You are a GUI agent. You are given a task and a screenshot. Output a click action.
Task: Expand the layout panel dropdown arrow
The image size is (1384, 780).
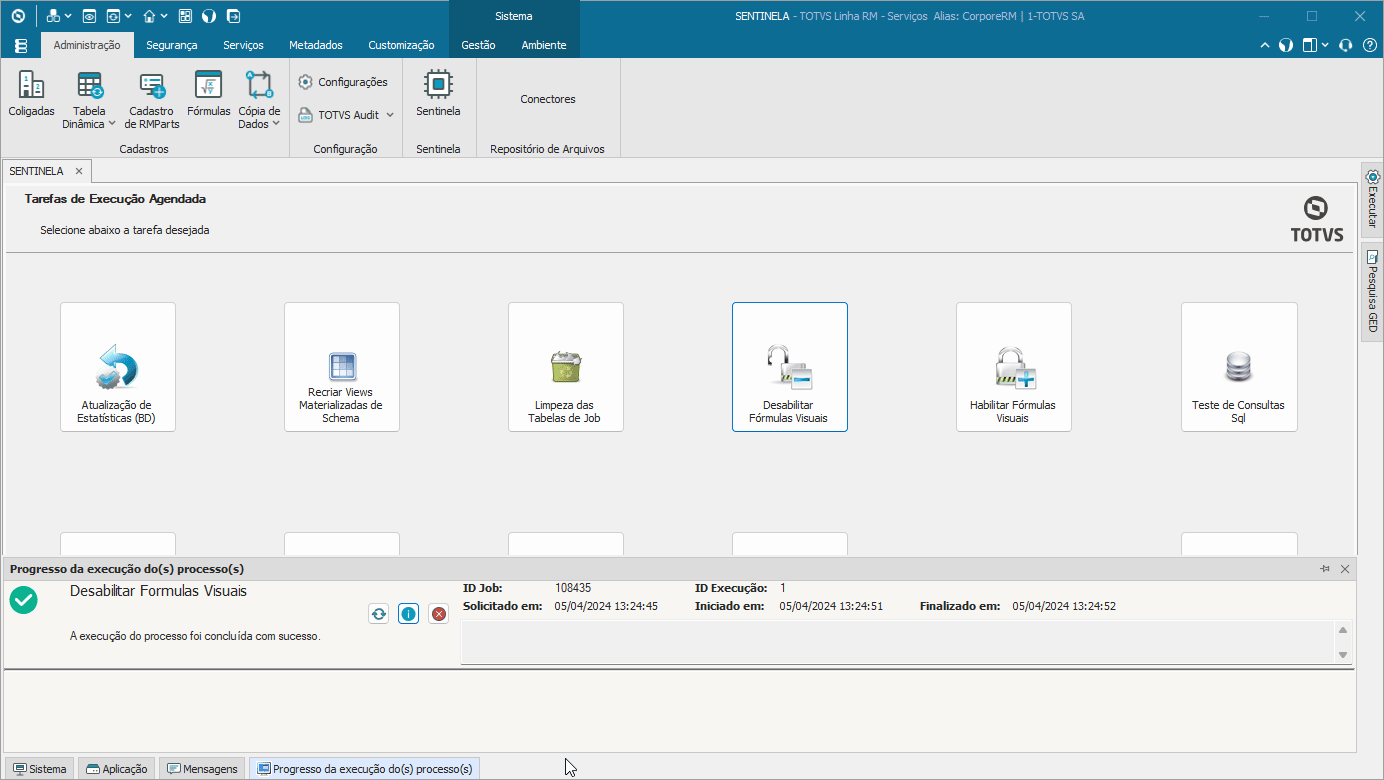[x=1325, y=45]
